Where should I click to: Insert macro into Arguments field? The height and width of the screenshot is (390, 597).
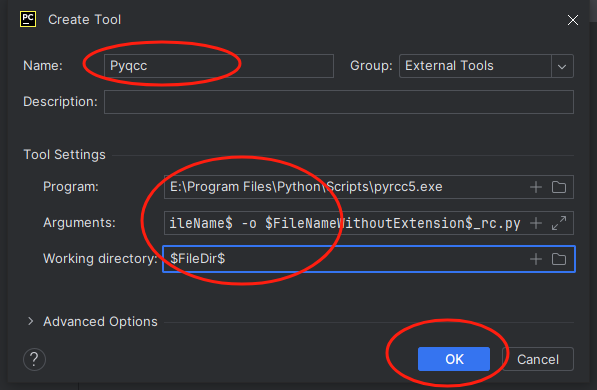click(x=536, y=223)
